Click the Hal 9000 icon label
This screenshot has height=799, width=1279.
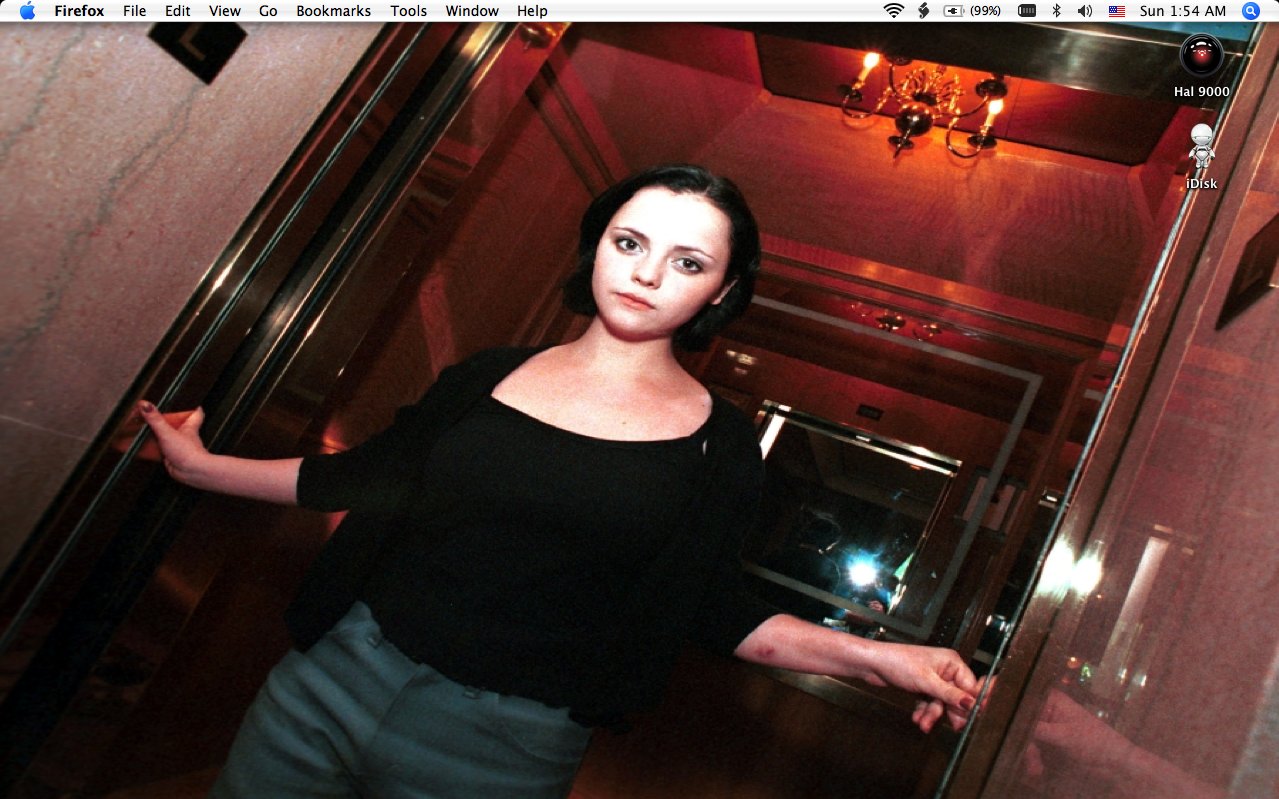[1201, 92]
